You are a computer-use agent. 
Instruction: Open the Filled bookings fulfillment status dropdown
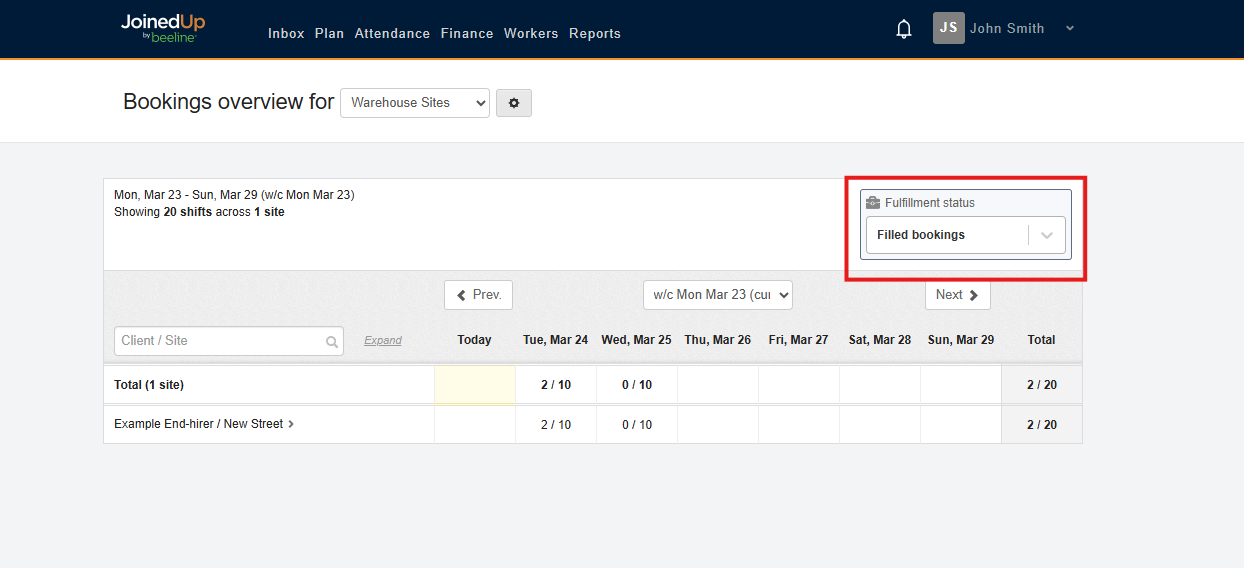point(966,235)
